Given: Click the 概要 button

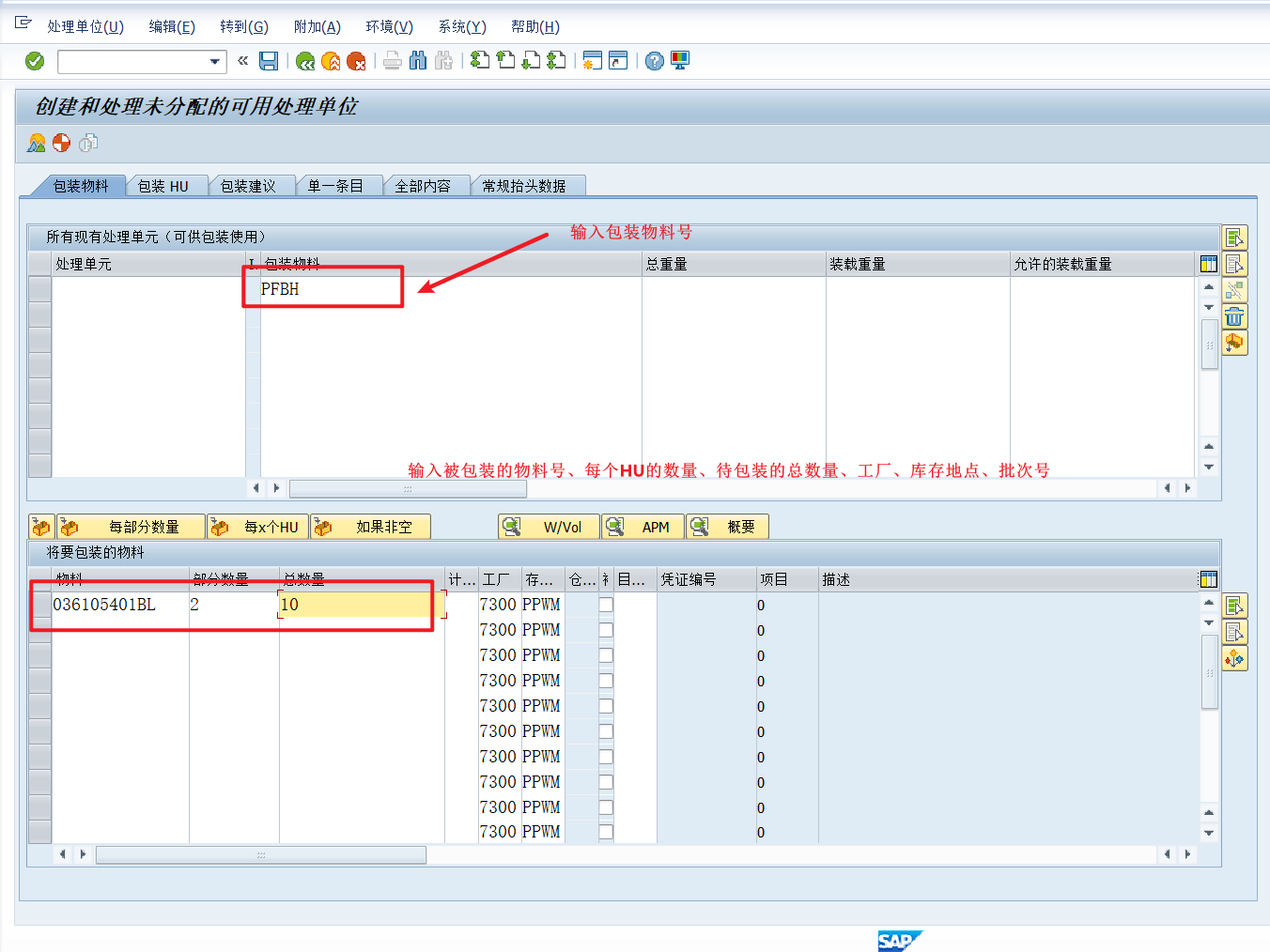Looking at the screenshot, I should point(728,527).
